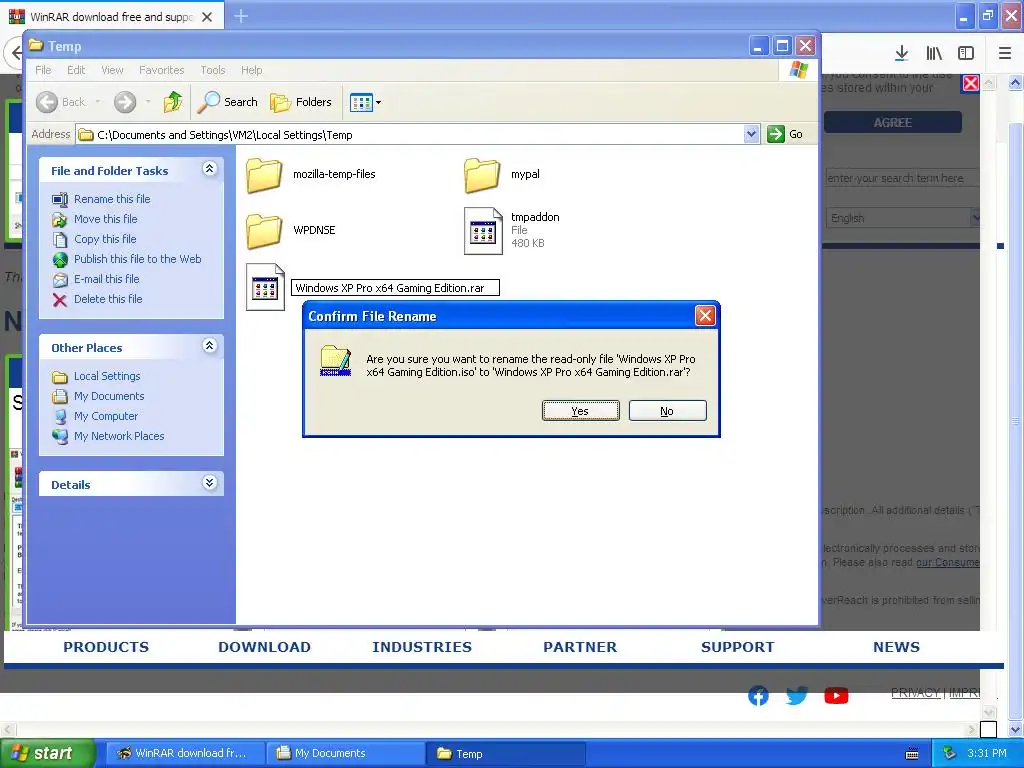
Task: Click the Temp taskbar button
Action: pyautogui.click(x=506, y=754)
